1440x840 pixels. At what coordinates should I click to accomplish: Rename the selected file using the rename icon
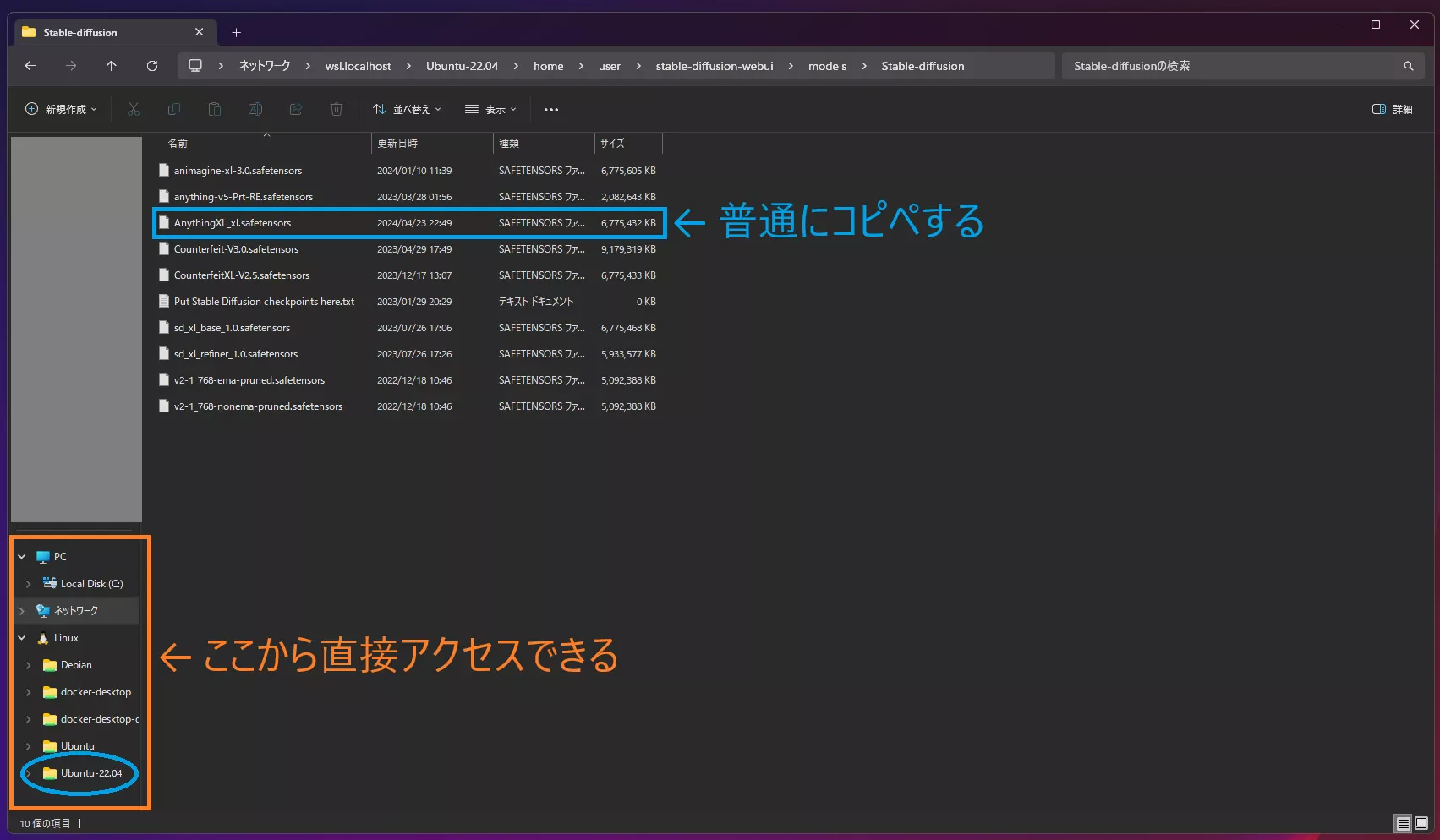255,109
